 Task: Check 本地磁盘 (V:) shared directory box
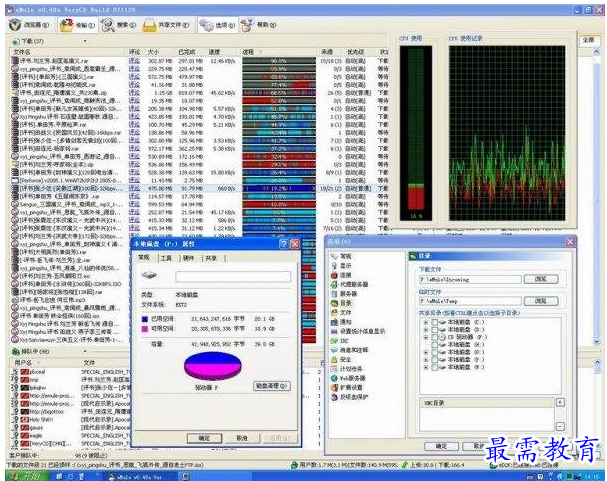coord(435,367)
